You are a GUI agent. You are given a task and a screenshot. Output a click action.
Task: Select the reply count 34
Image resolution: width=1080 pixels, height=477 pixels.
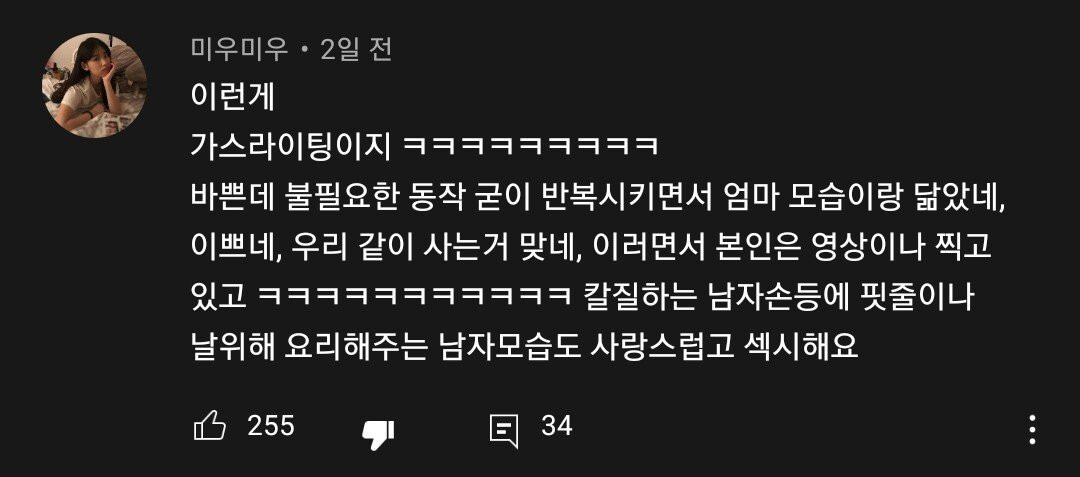557,426
